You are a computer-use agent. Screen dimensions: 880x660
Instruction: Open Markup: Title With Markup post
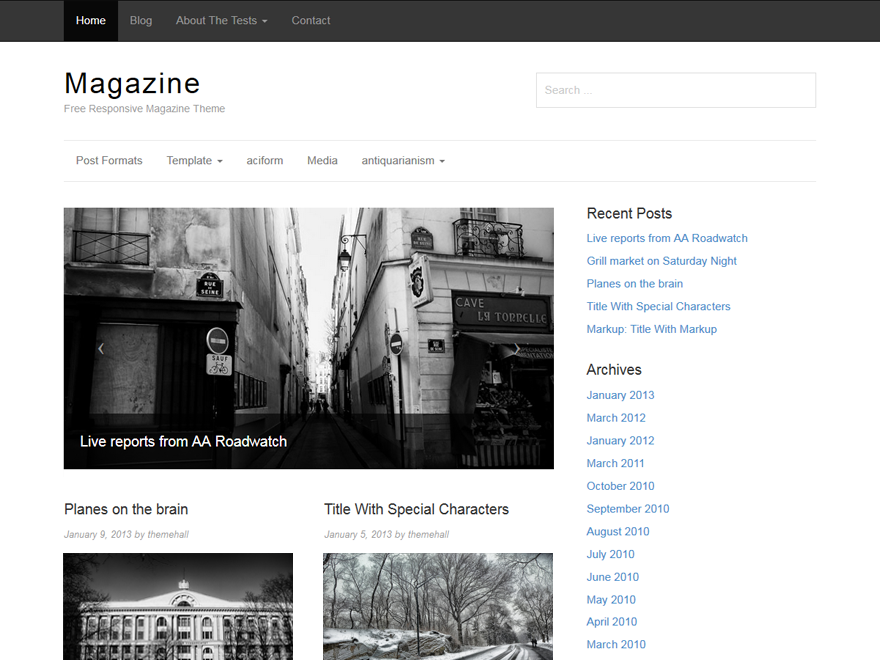pos(651,328)
